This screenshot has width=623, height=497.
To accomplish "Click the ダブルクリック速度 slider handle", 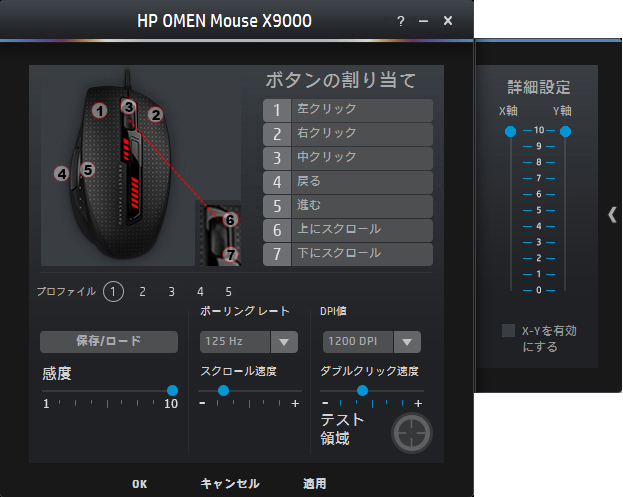I will [362, 391].
